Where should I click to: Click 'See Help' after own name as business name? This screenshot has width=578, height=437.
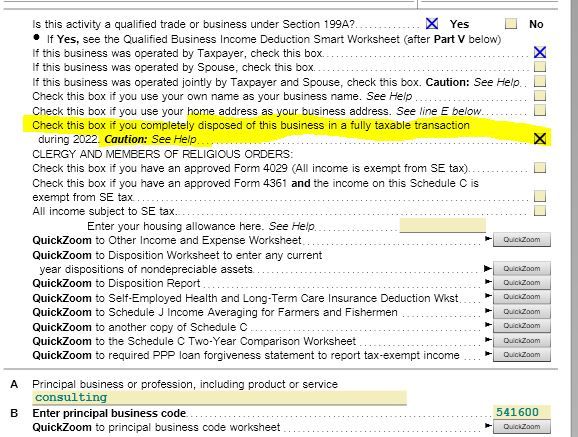click(389, 96)
